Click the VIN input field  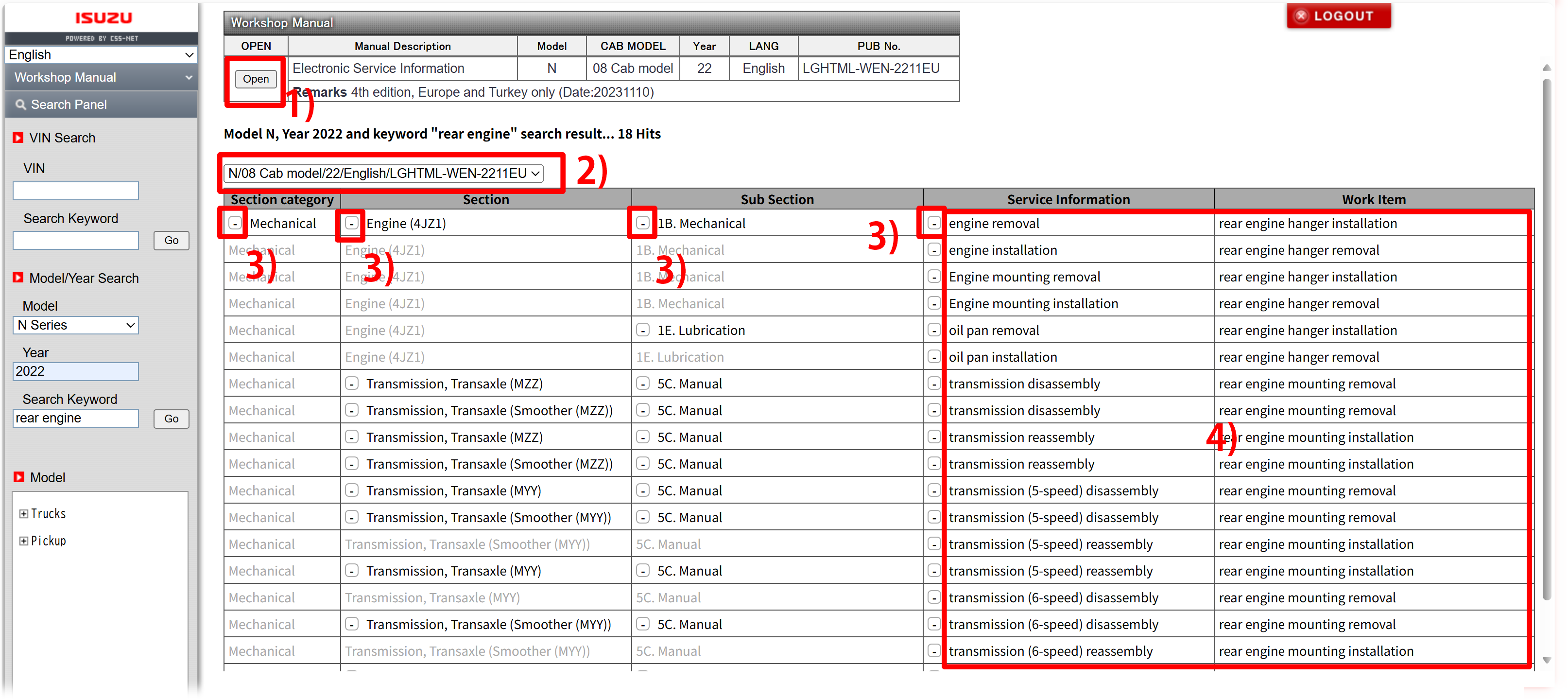(75, 191)
